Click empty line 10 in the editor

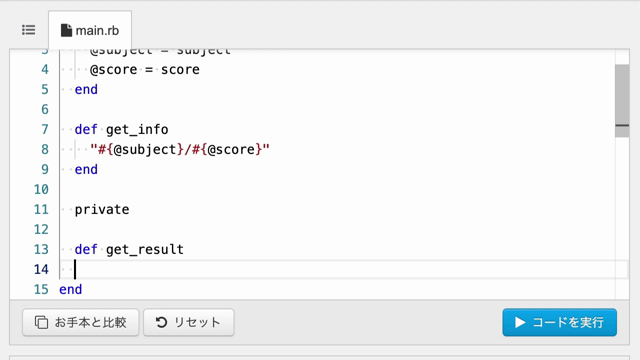tap(337, 189)
